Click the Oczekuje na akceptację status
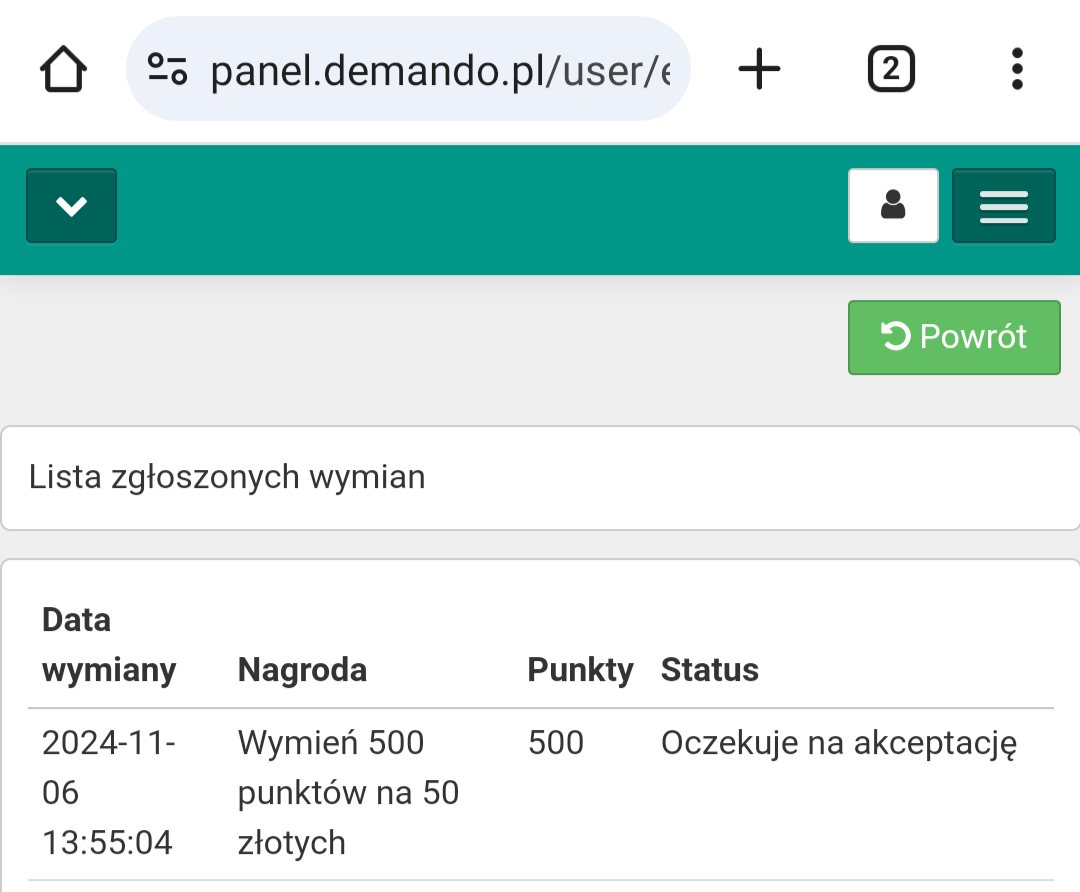1080x892 pixels. click(838, 743)
